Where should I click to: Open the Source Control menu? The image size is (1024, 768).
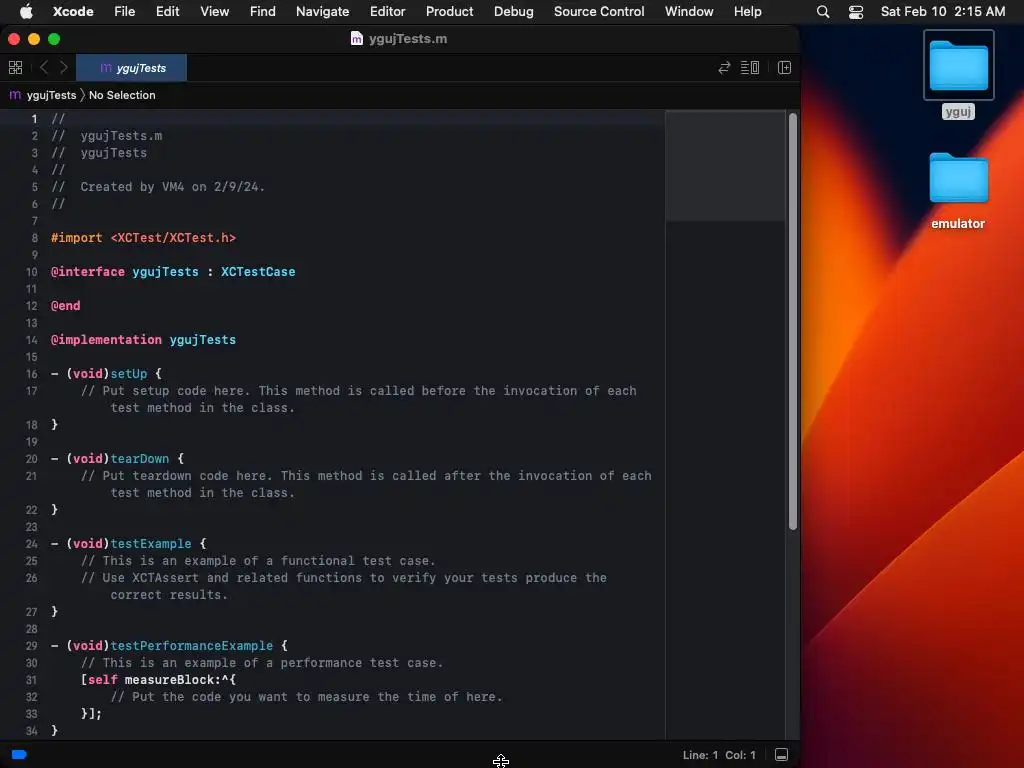[x=599, y=11]
